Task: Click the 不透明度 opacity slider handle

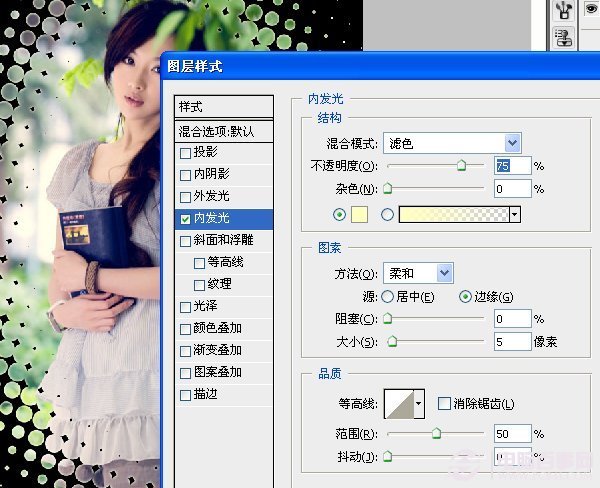Action: pos(461,166)
